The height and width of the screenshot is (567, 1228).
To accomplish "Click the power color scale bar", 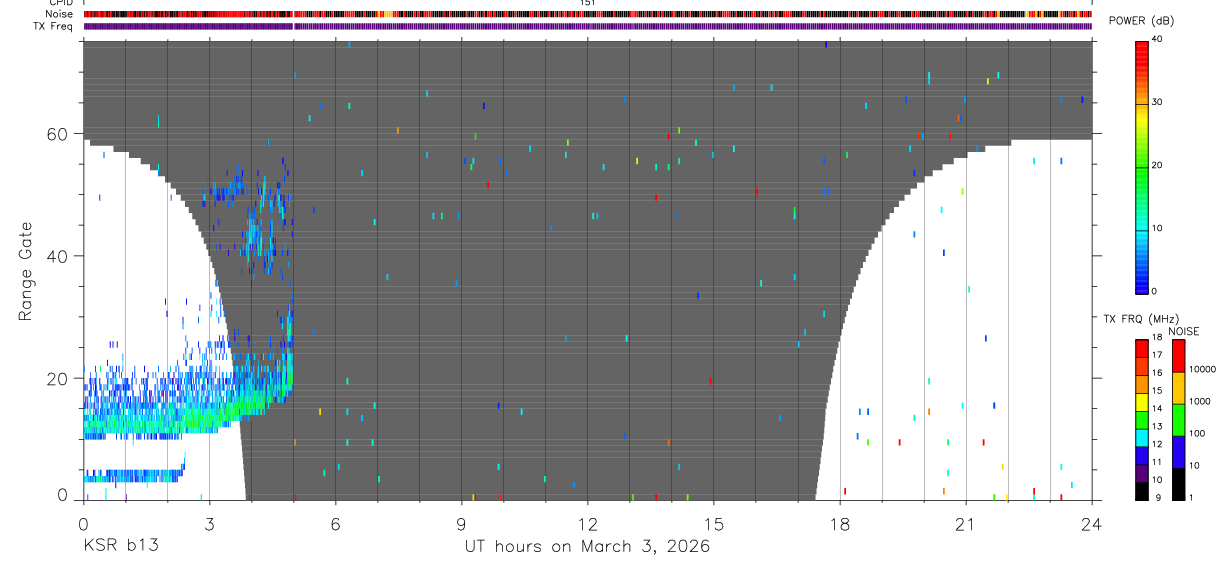I will (1142, 166).
